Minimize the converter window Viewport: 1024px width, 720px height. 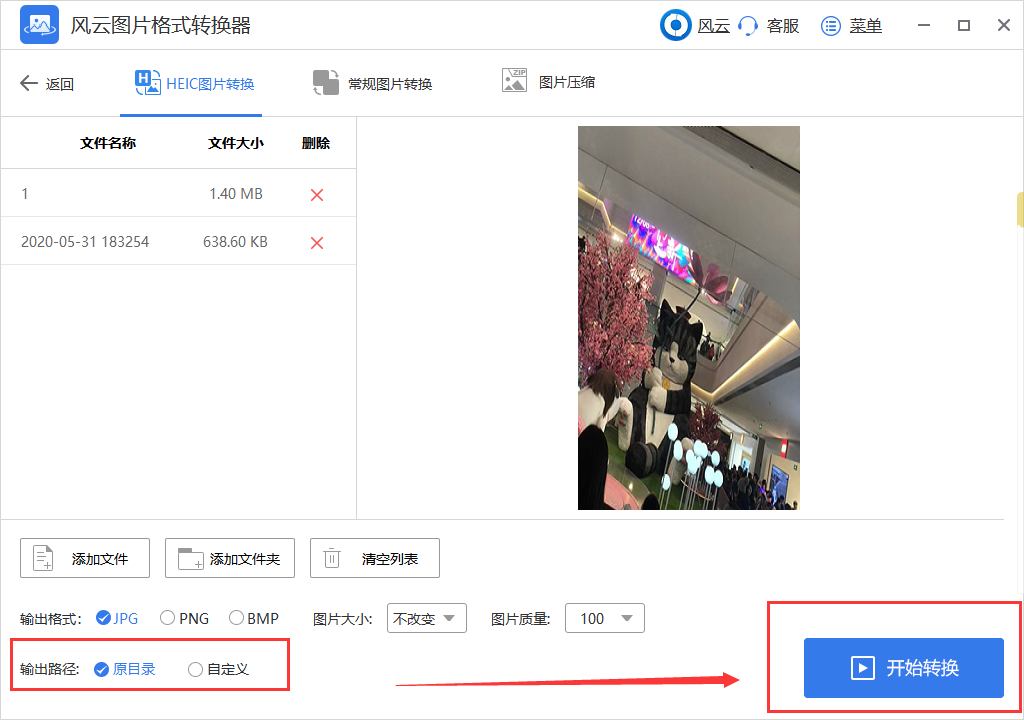923,25
